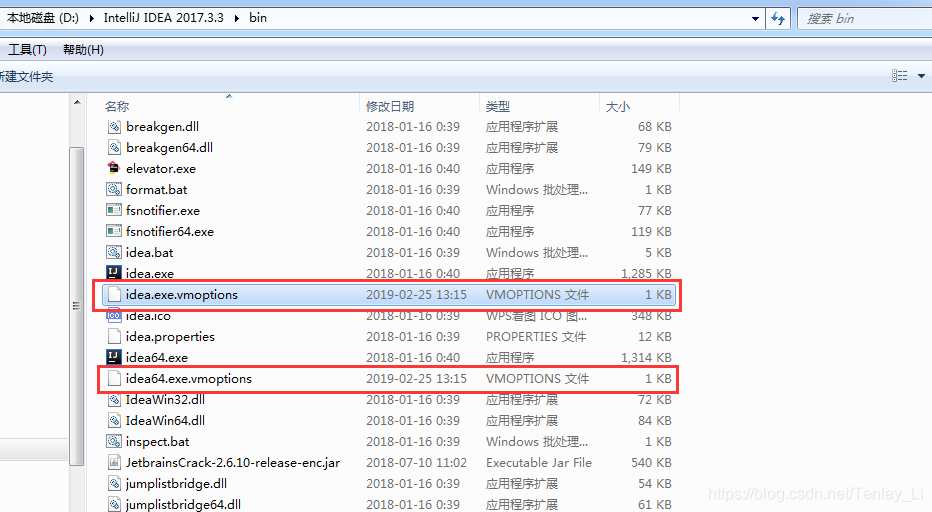
Task: Expand the arrow after 本地磁盘 (D:)
Action: point(92,18)
